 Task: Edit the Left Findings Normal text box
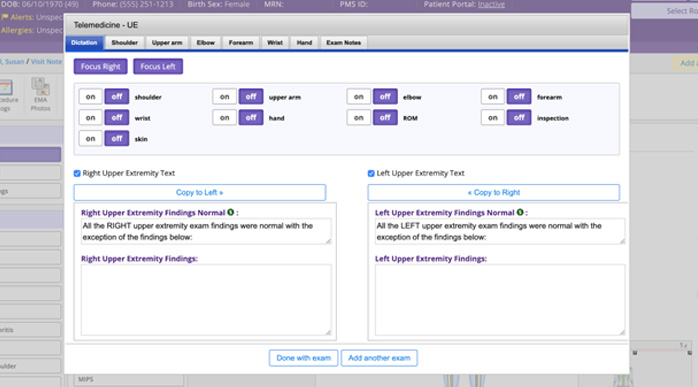[500, 231]
